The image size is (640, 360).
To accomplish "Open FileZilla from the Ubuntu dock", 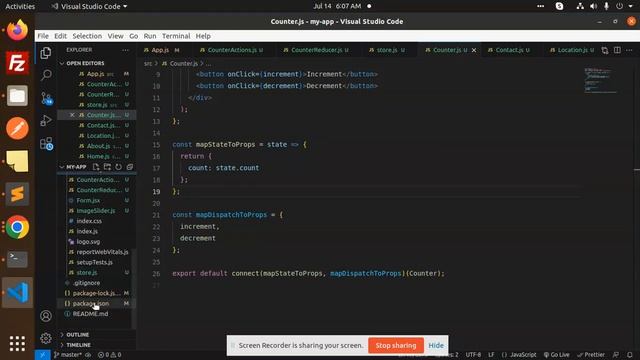I will coord(17,63).
